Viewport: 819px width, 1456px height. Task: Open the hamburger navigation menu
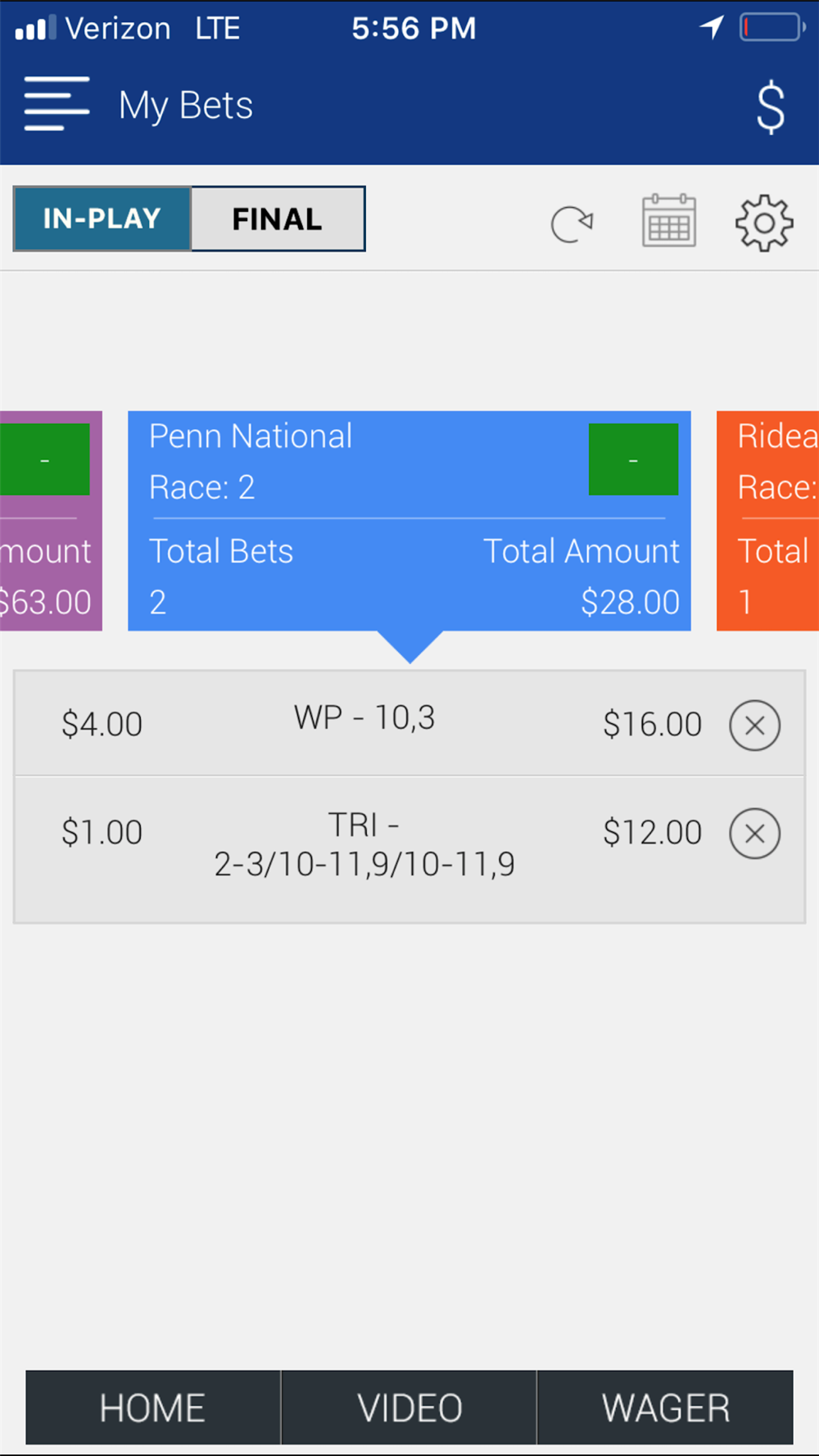tap(57, 104)
